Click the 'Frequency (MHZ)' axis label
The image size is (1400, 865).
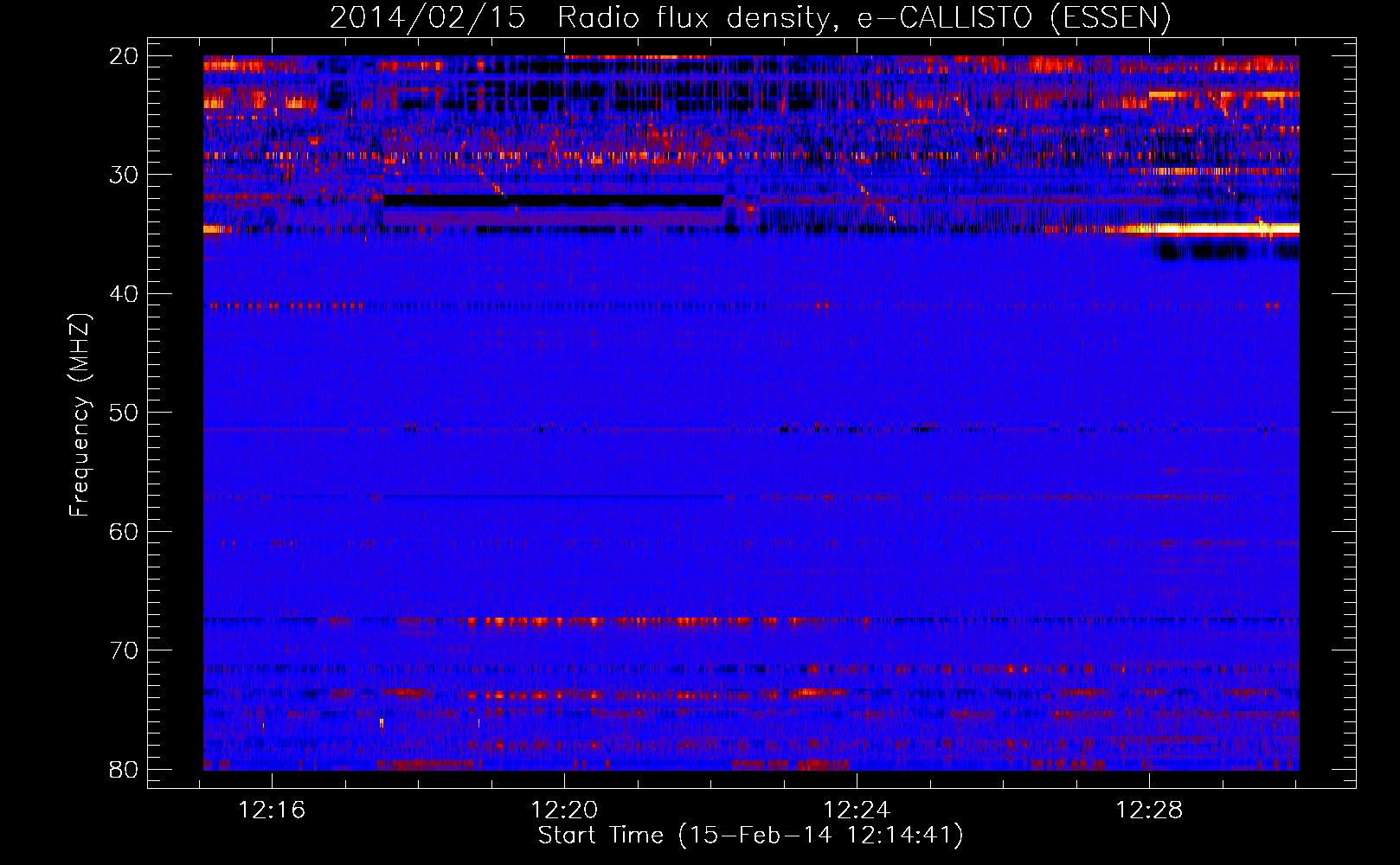(x=80, y=415)
